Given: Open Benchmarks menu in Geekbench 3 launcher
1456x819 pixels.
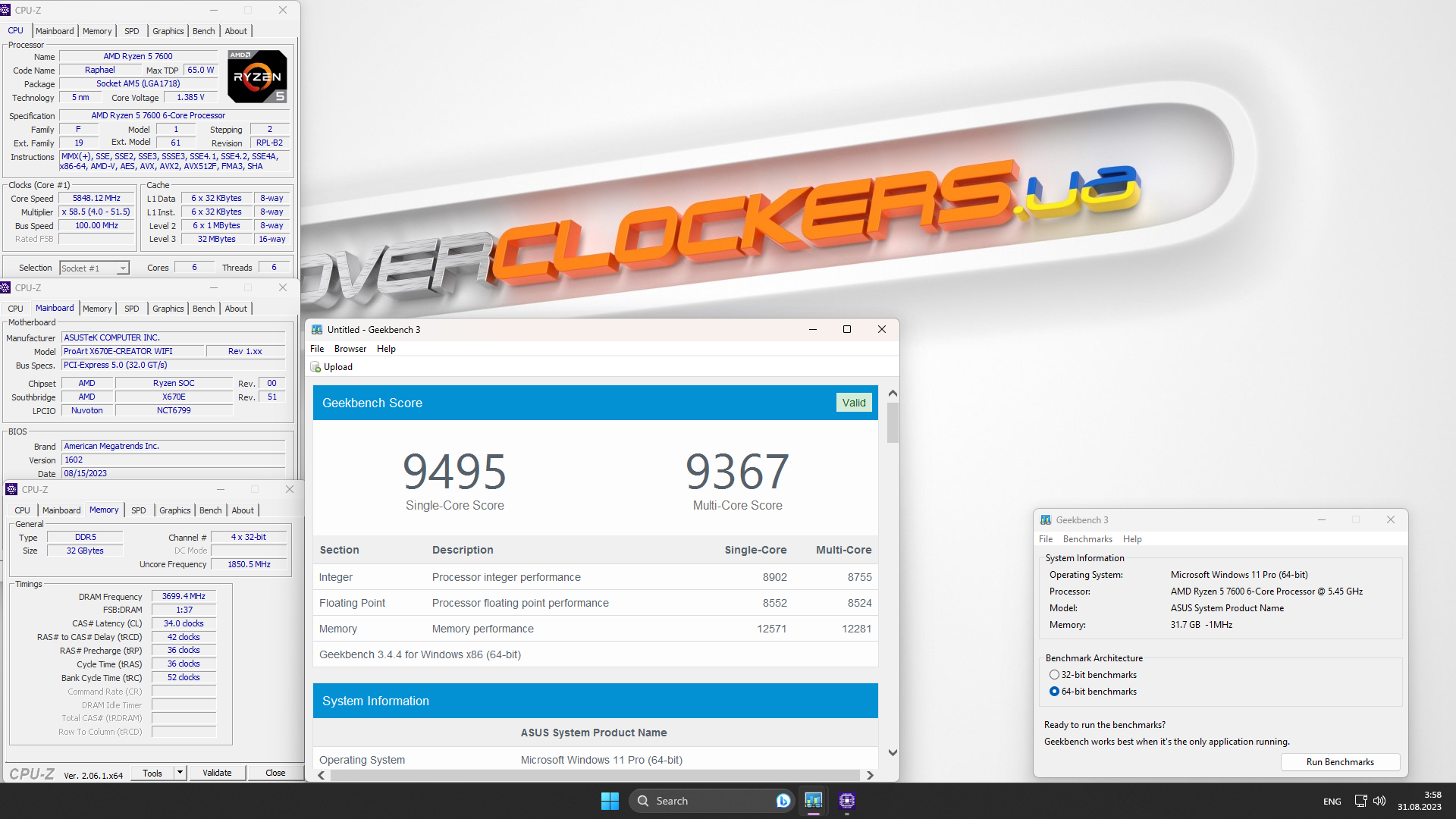Looking at the screenshot, I should click(x=1087, y=539).
